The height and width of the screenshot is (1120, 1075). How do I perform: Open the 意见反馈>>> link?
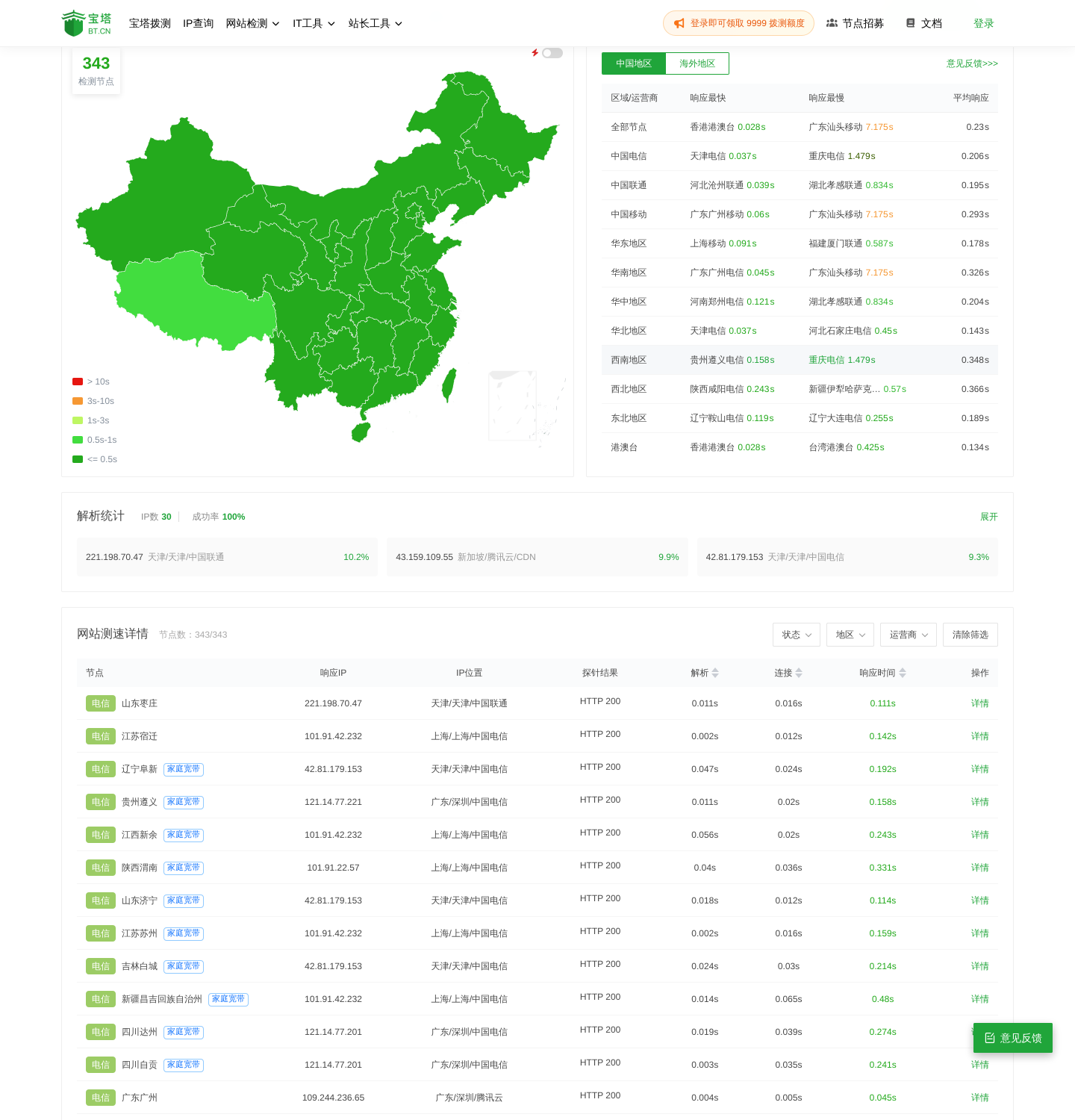click(x=972, y=63)
